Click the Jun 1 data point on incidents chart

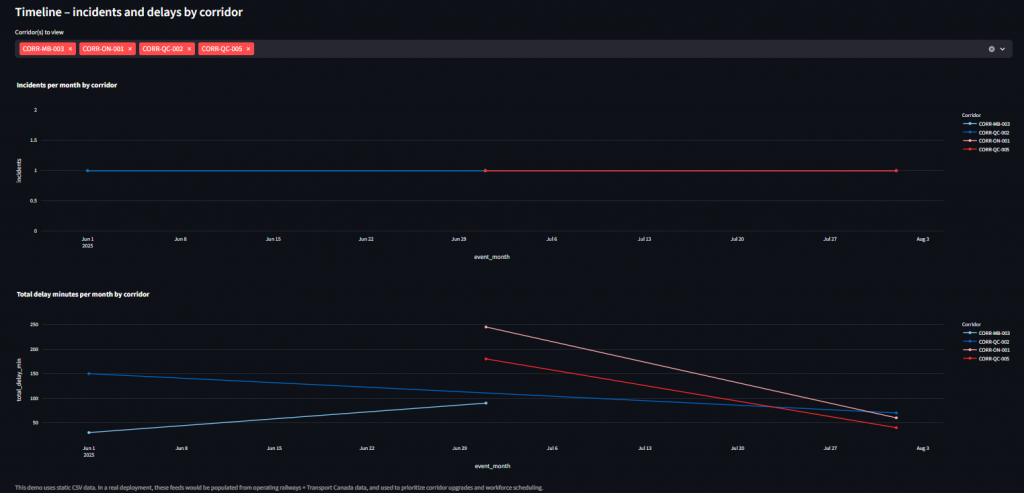point(88,171)
